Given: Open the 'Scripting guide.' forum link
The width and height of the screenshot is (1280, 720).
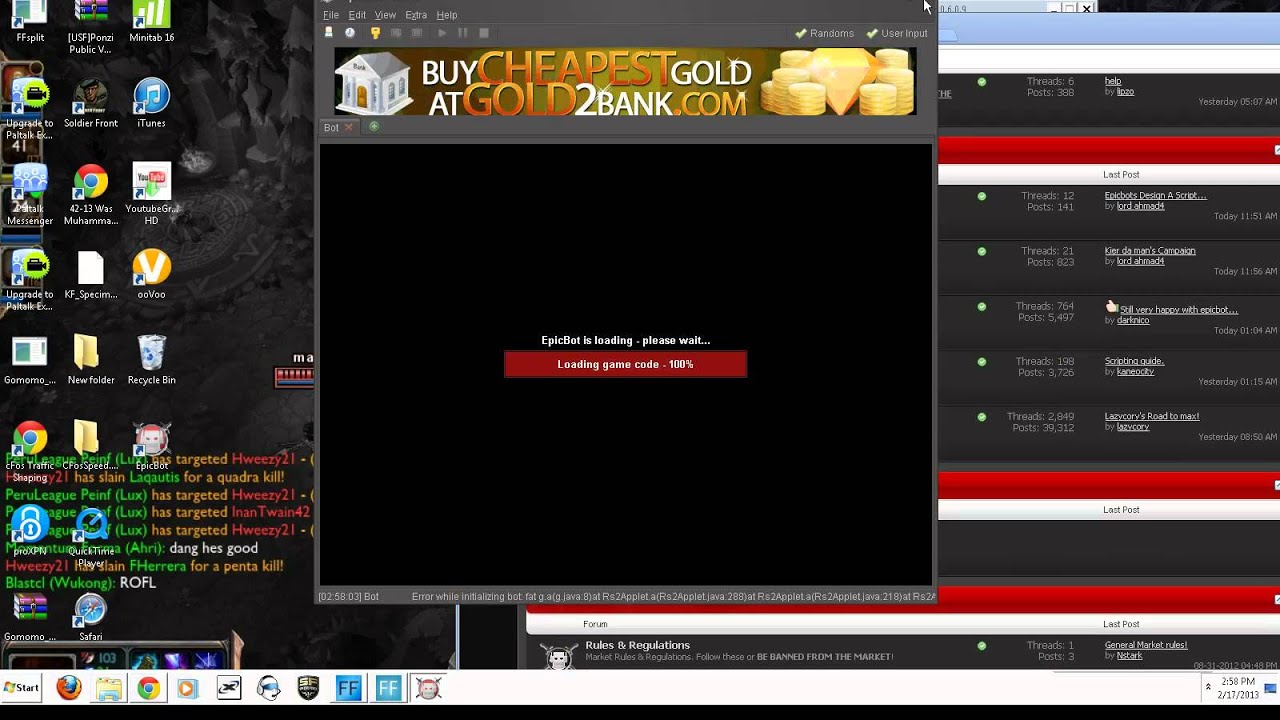Looking at the screenshot, I should coord(1134,360).
